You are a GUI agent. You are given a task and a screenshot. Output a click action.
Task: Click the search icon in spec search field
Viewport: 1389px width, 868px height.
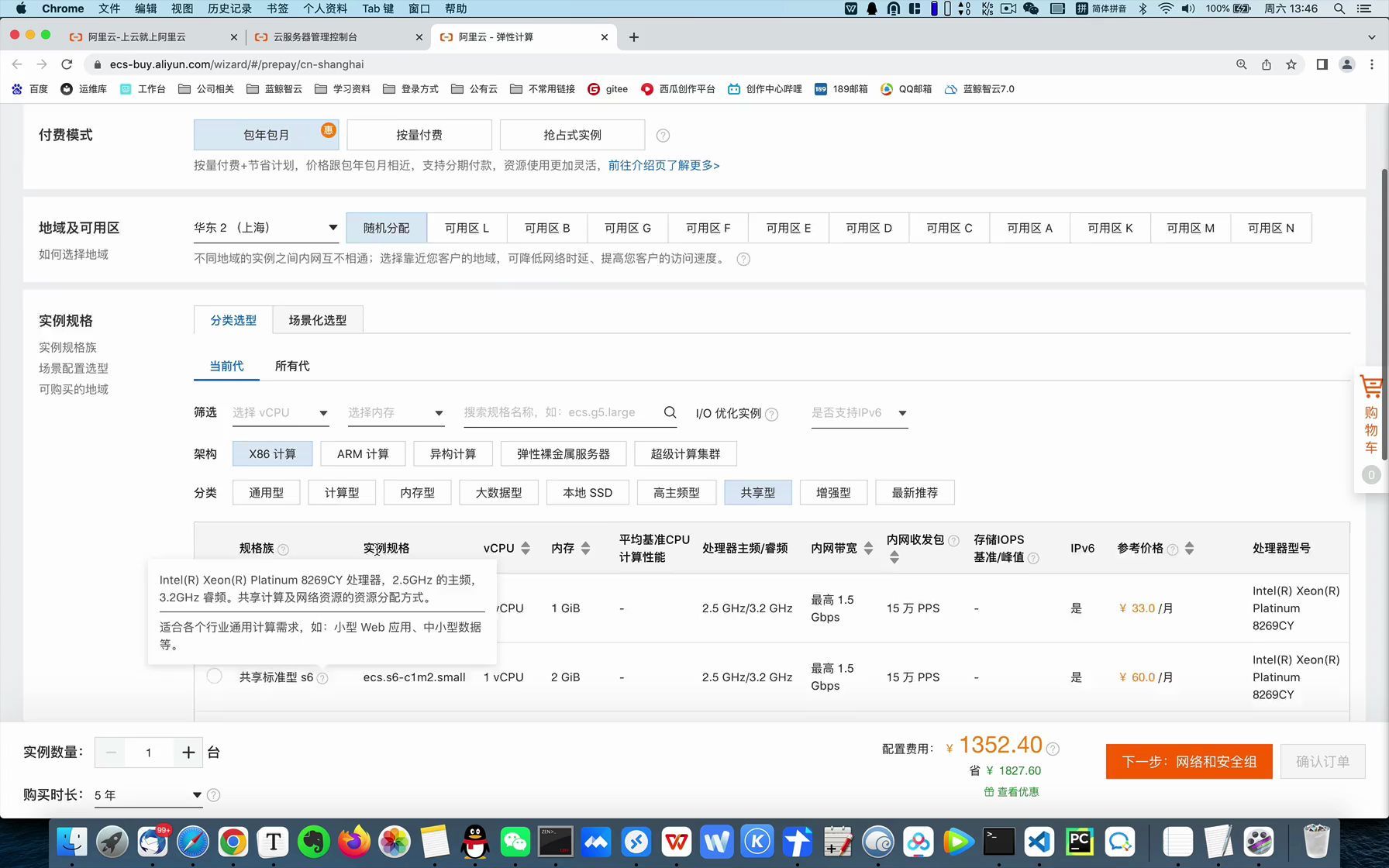[670, 412]
